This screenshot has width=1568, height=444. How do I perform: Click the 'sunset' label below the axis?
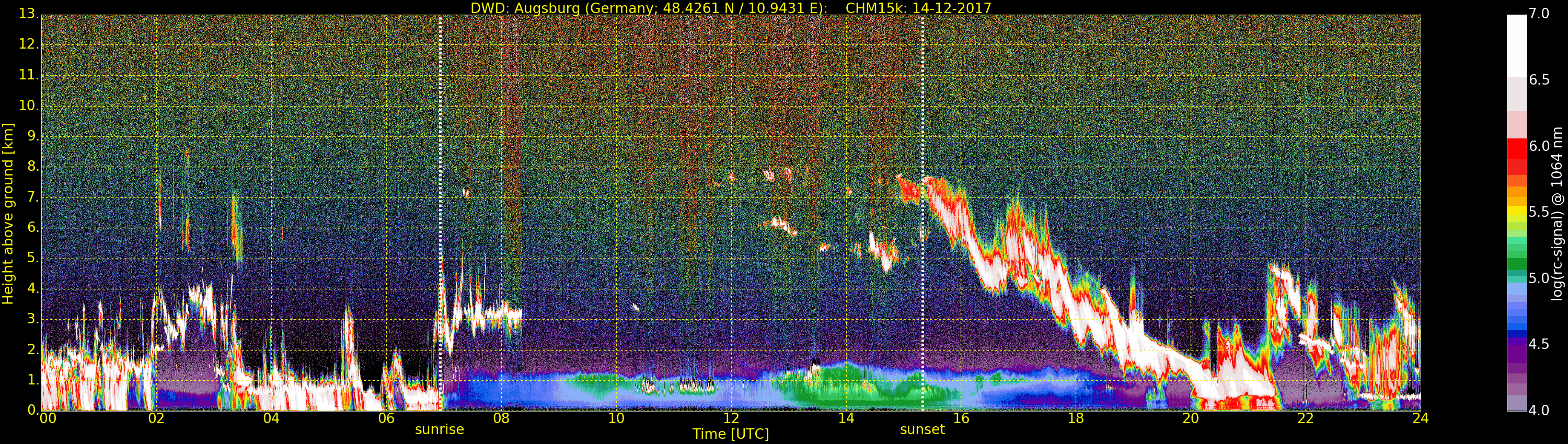922,429
